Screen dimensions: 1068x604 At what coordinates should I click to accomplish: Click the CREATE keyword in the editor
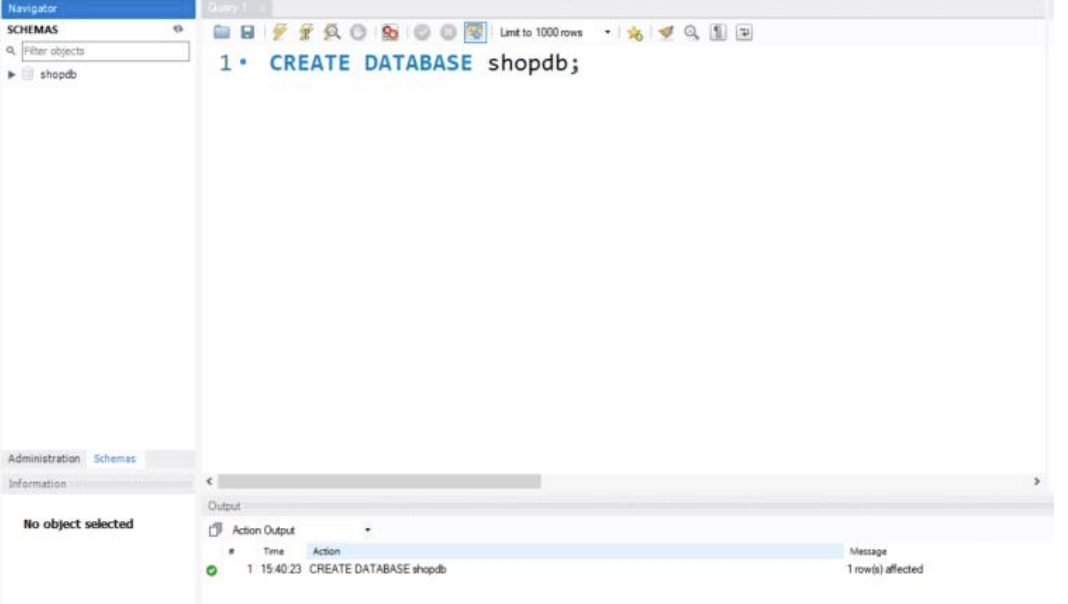tap(309, 63)
